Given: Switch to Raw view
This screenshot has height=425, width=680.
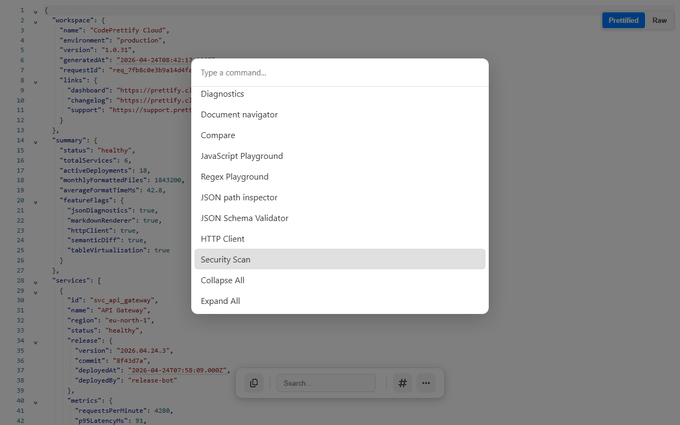Looking at the screenshot, I should tap(659, 20).
